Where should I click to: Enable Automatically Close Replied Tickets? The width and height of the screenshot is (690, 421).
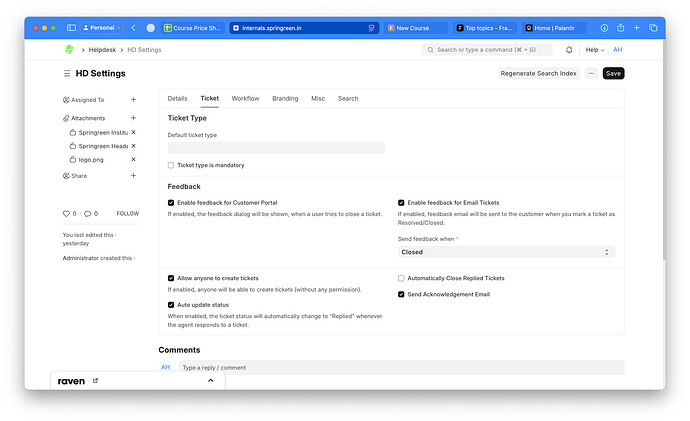[x=401, y=278]
